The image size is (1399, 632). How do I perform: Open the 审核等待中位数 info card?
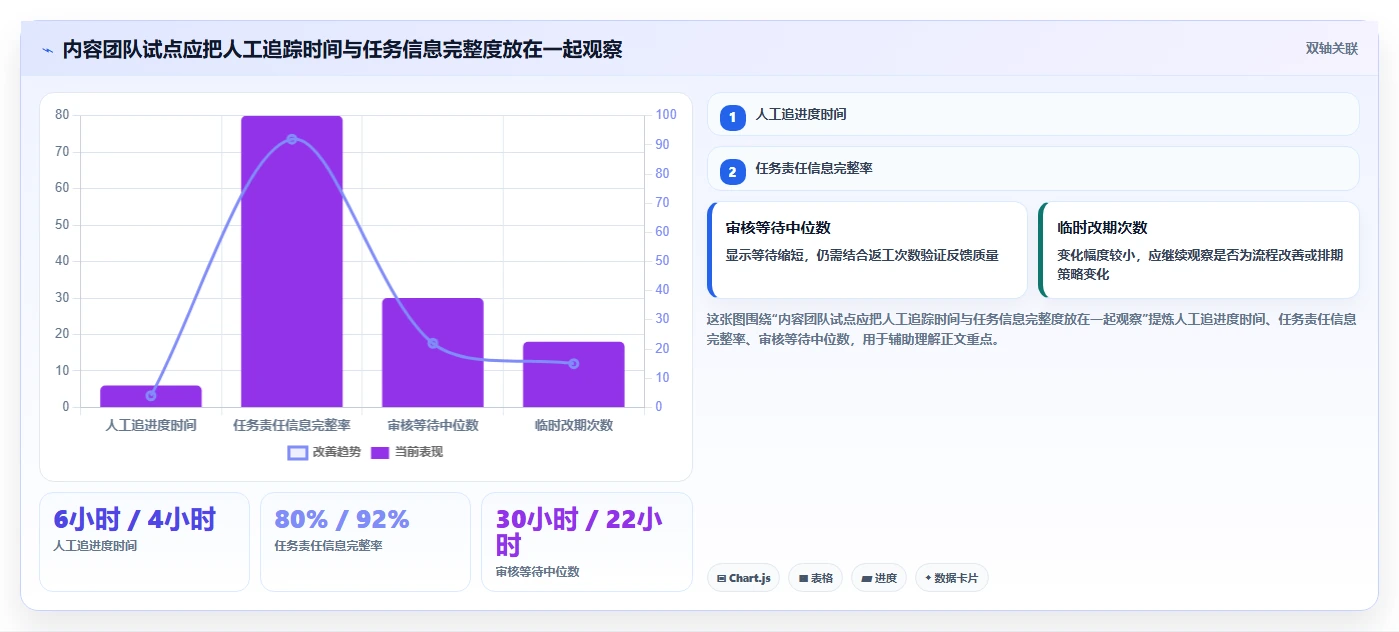pos(867,250)
